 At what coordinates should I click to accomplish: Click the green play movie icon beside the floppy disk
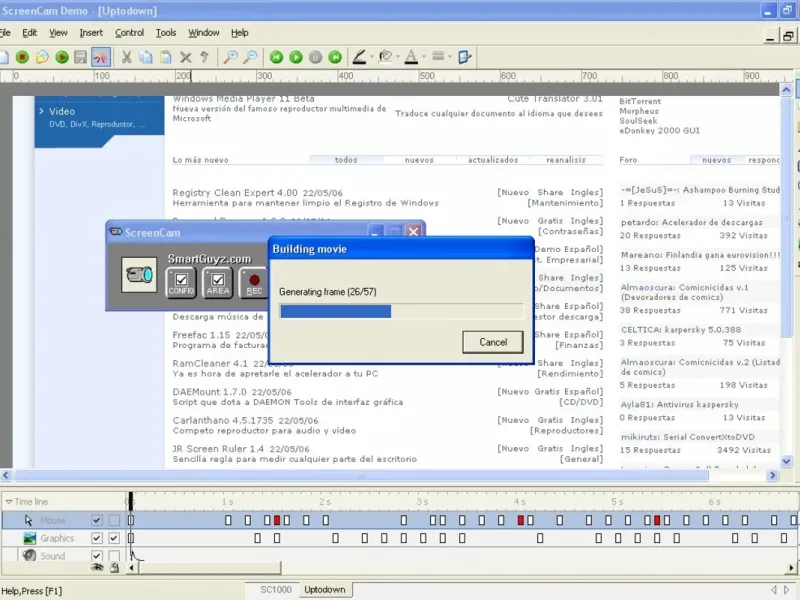pyautogui.click(x=62, y=57)
